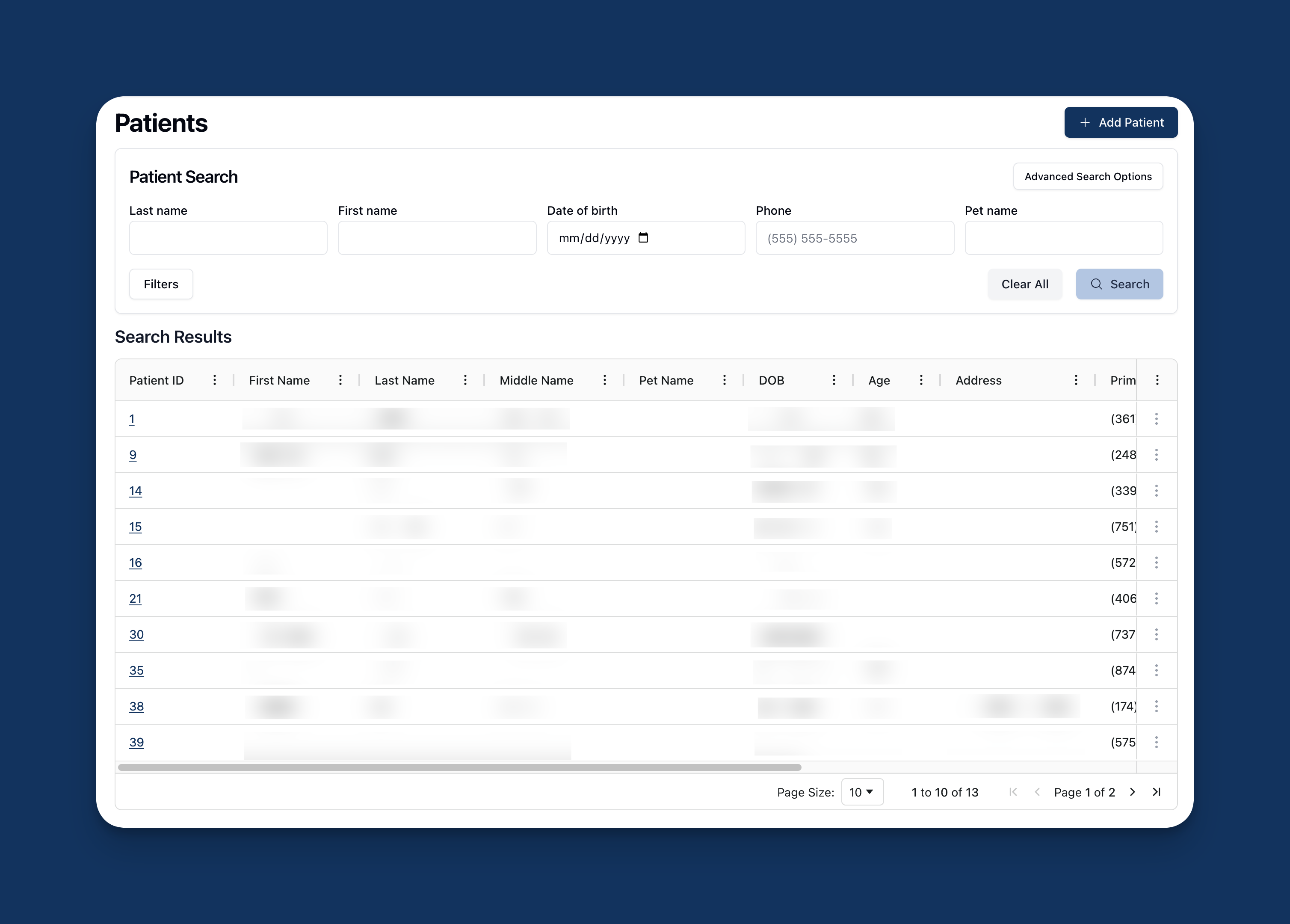
Task: Open the Address column options menu
Action: [x=1076, y=380]
